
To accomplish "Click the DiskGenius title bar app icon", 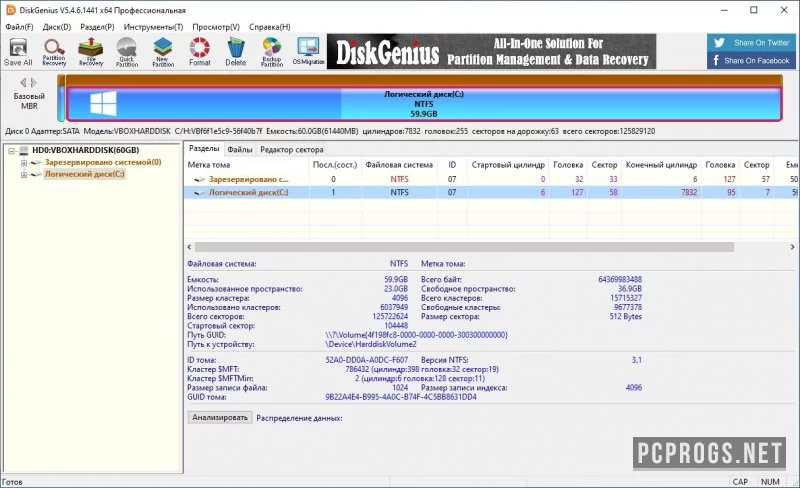I will pos(10,10).
